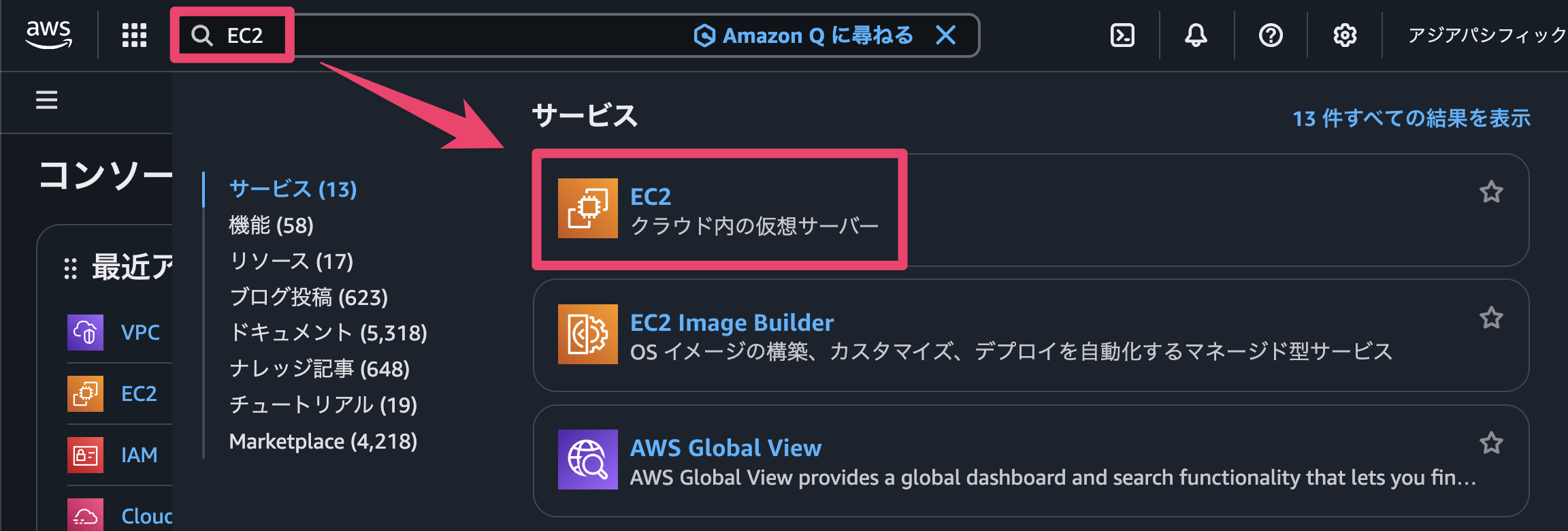1568x531 pixels.
Task: Select the 機能 (58) results category
Action: 271,225
